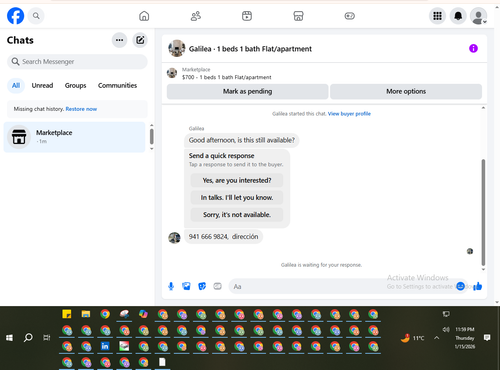Image resolution: width=500 pixels, height=370 pixels.
Task: Open the volume speaker tray icon
Action: 446,329
